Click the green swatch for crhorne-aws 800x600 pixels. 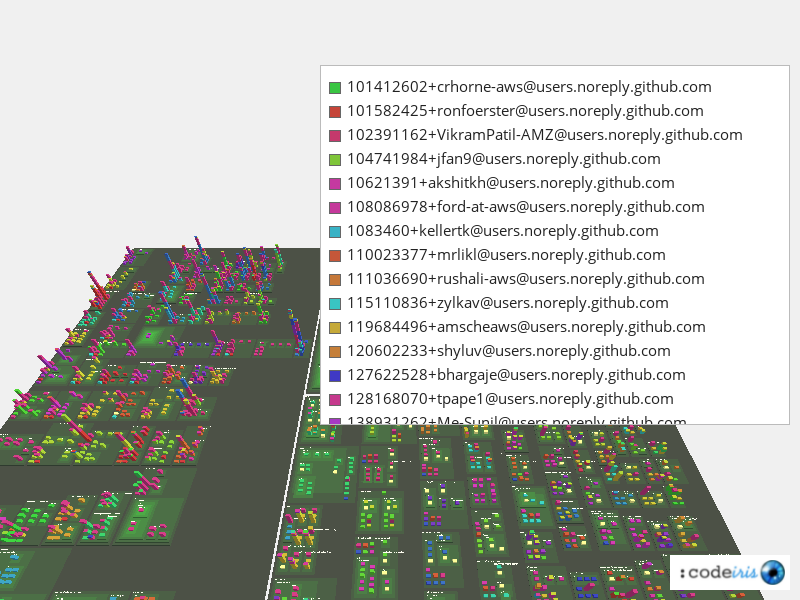pyautogui.click(x=335, y=88)
